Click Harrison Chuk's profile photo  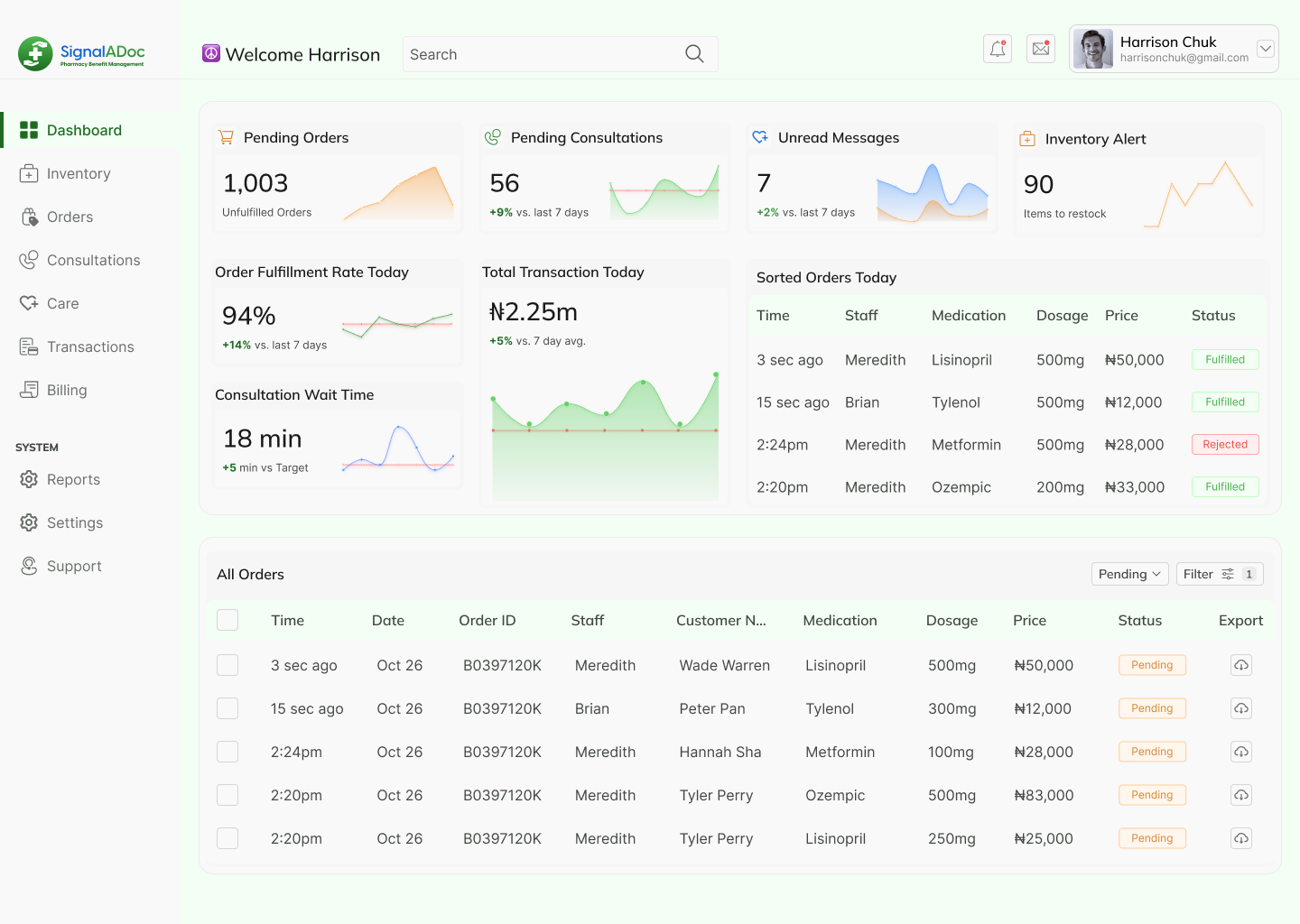1093,49
